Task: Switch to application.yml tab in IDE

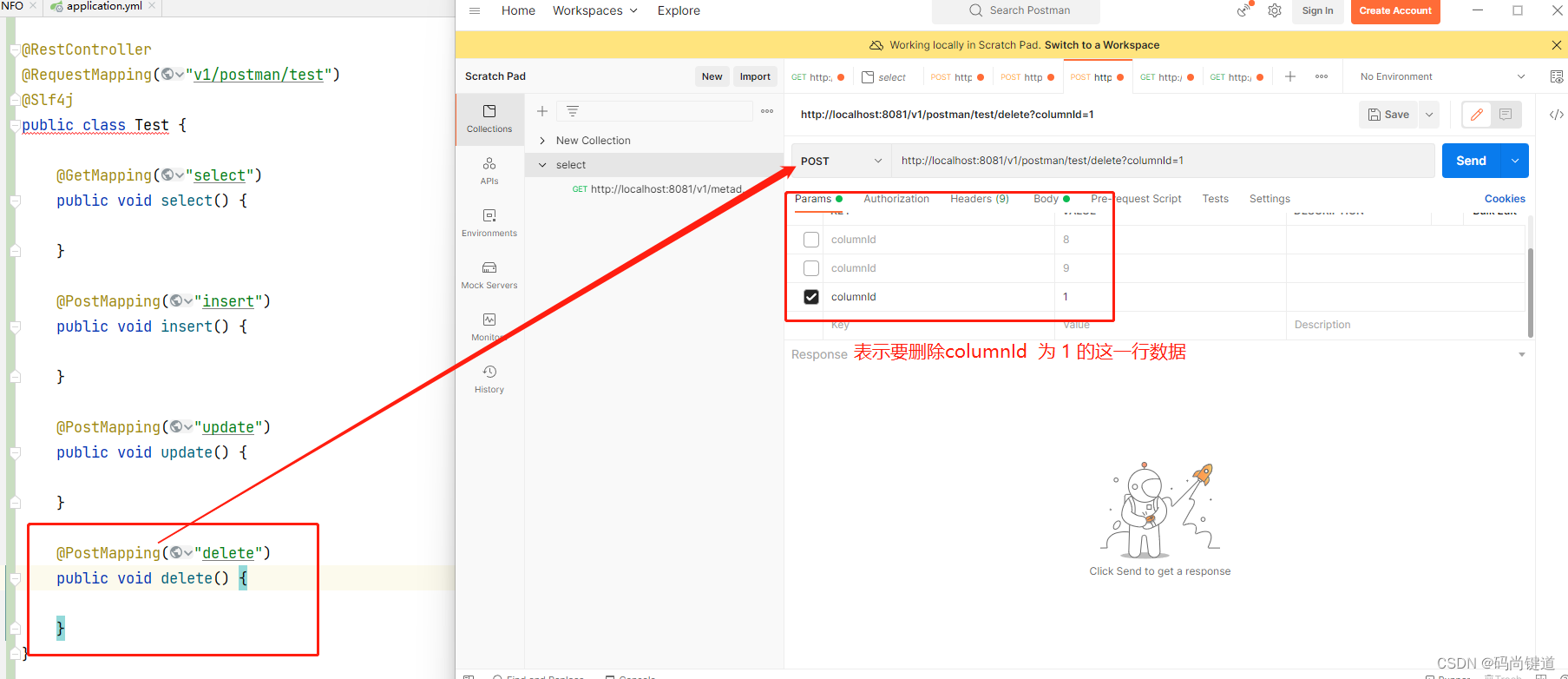Action: click(103, 6)
